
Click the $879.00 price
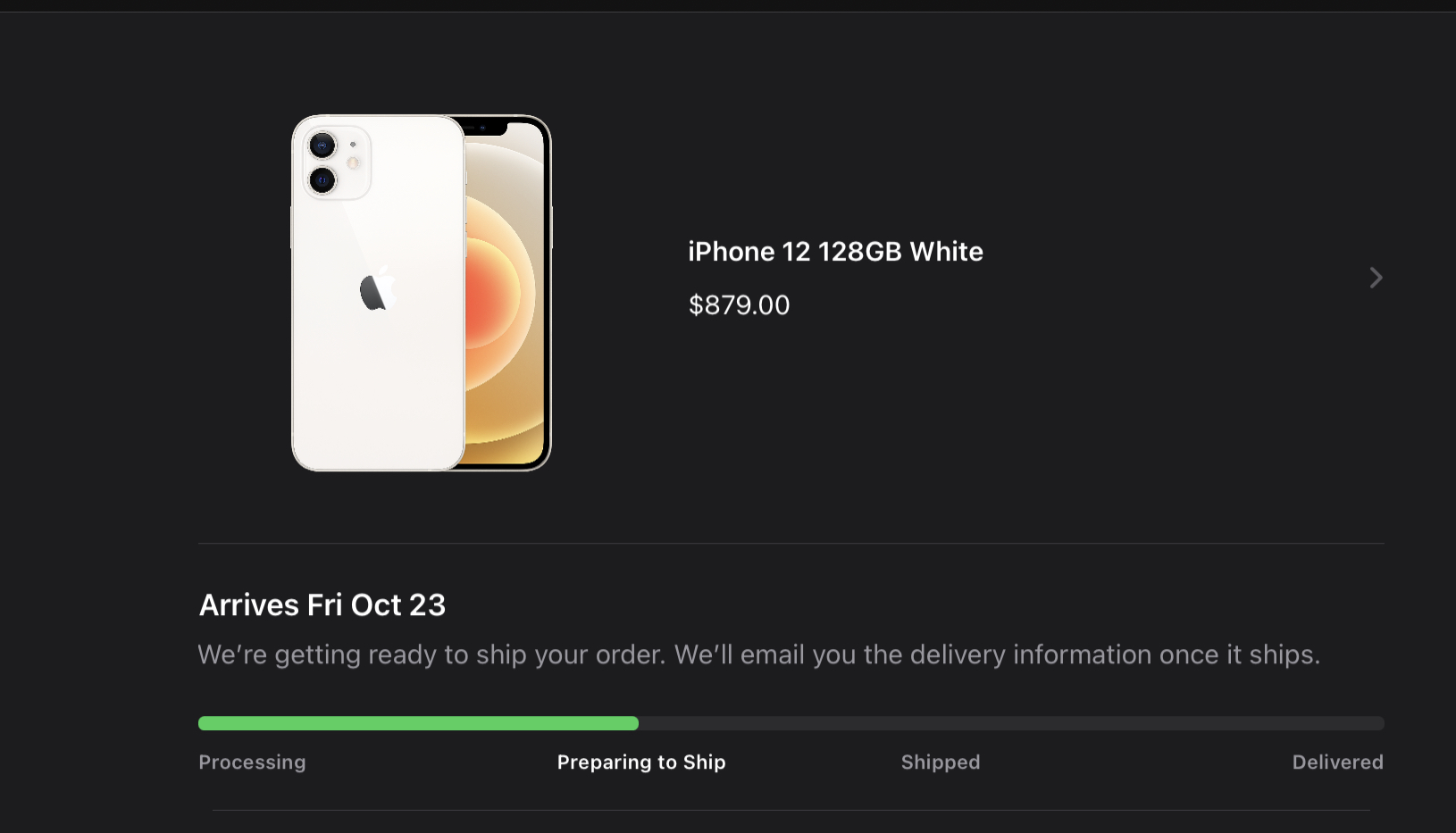pyautogui.click(x=739, y=305)
